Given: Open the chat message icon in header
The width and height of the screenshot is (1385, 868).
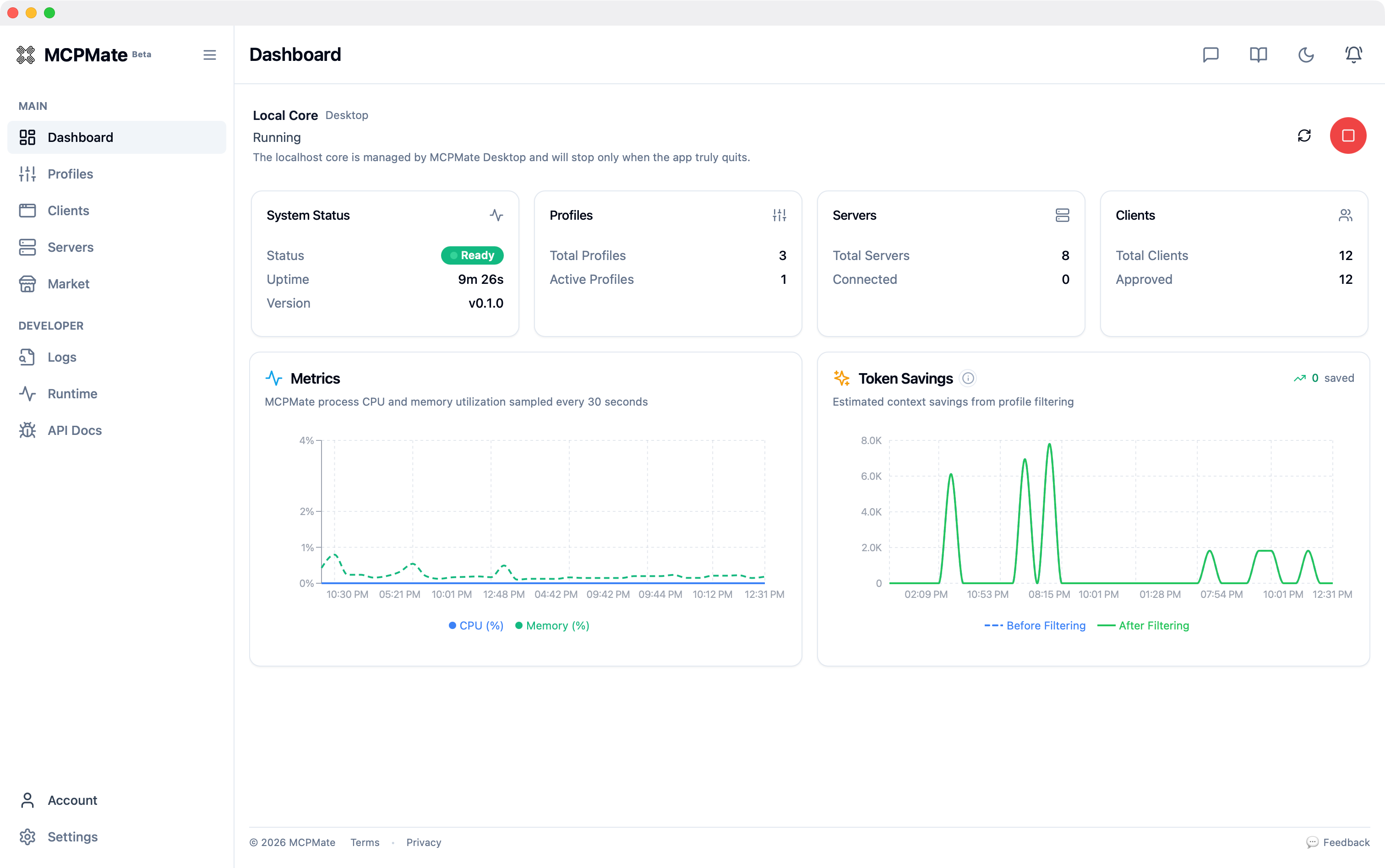Looking at the screenshot, I should click(x=1211, y=54).
